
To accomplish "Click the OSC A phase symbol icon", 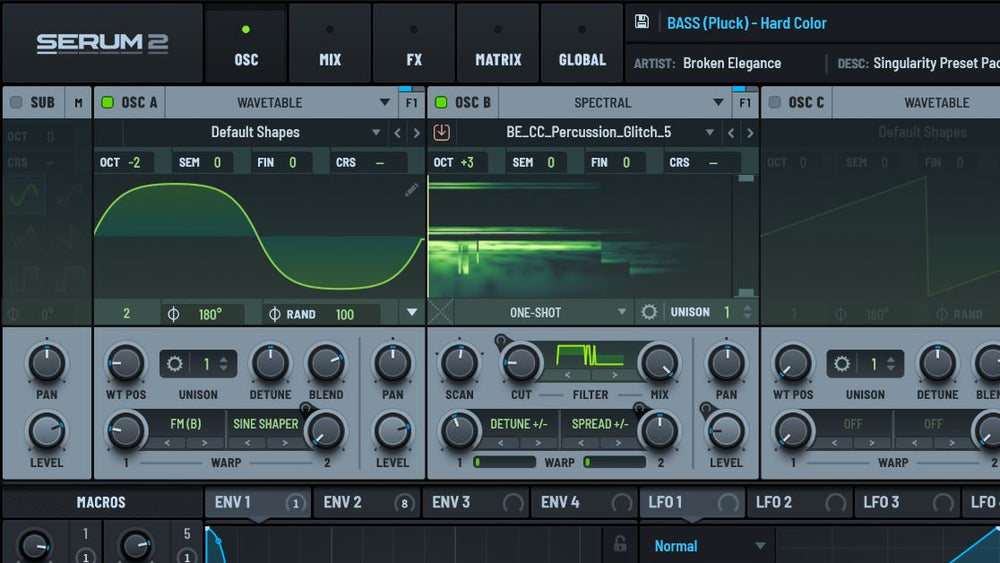I will [x=173, y=314].
